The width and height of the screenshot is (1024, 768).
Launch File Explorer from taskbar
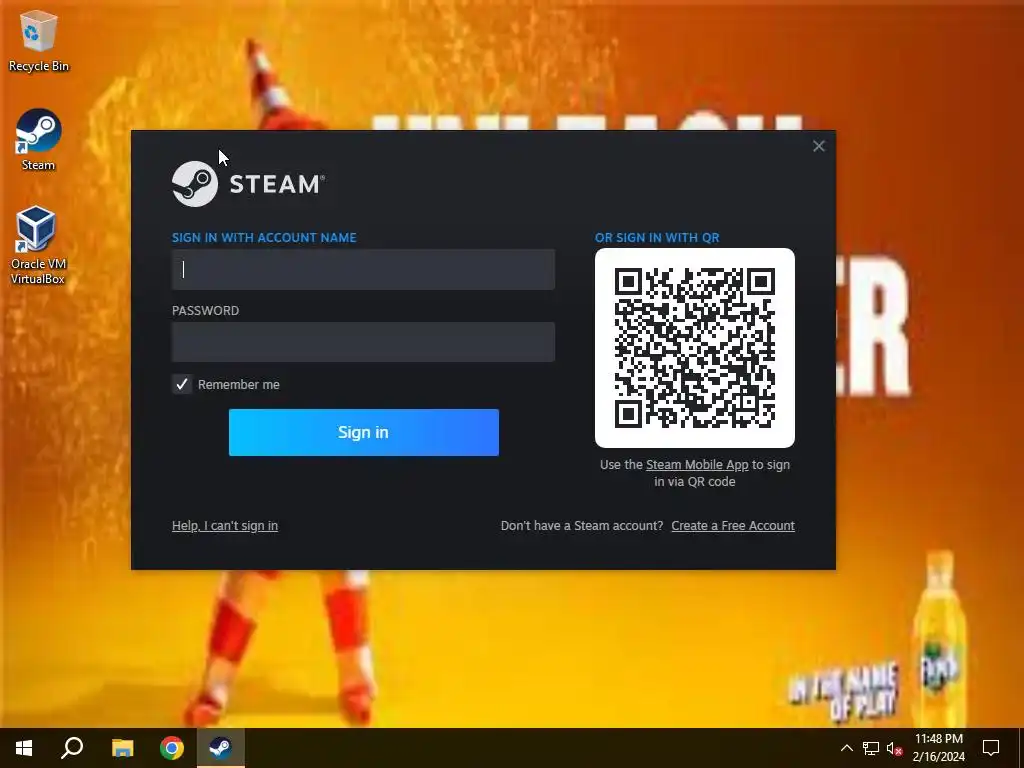[122, 748]
